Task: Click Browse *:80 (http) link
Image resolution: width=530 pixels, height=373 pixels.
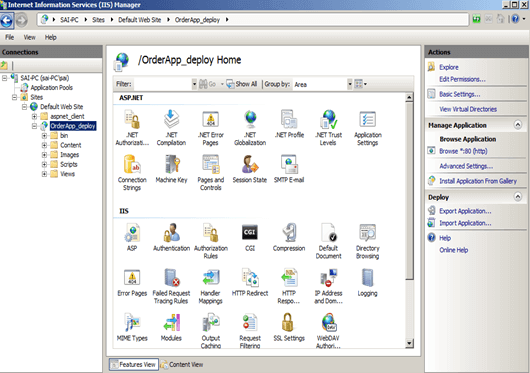Action: coord(463,151)
